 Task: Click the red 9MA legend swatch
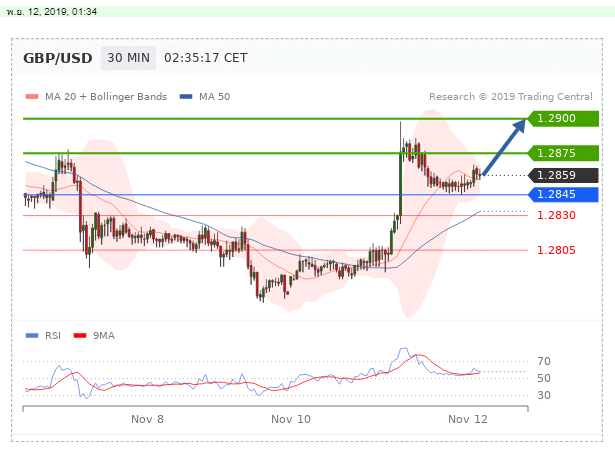(80, 336)
